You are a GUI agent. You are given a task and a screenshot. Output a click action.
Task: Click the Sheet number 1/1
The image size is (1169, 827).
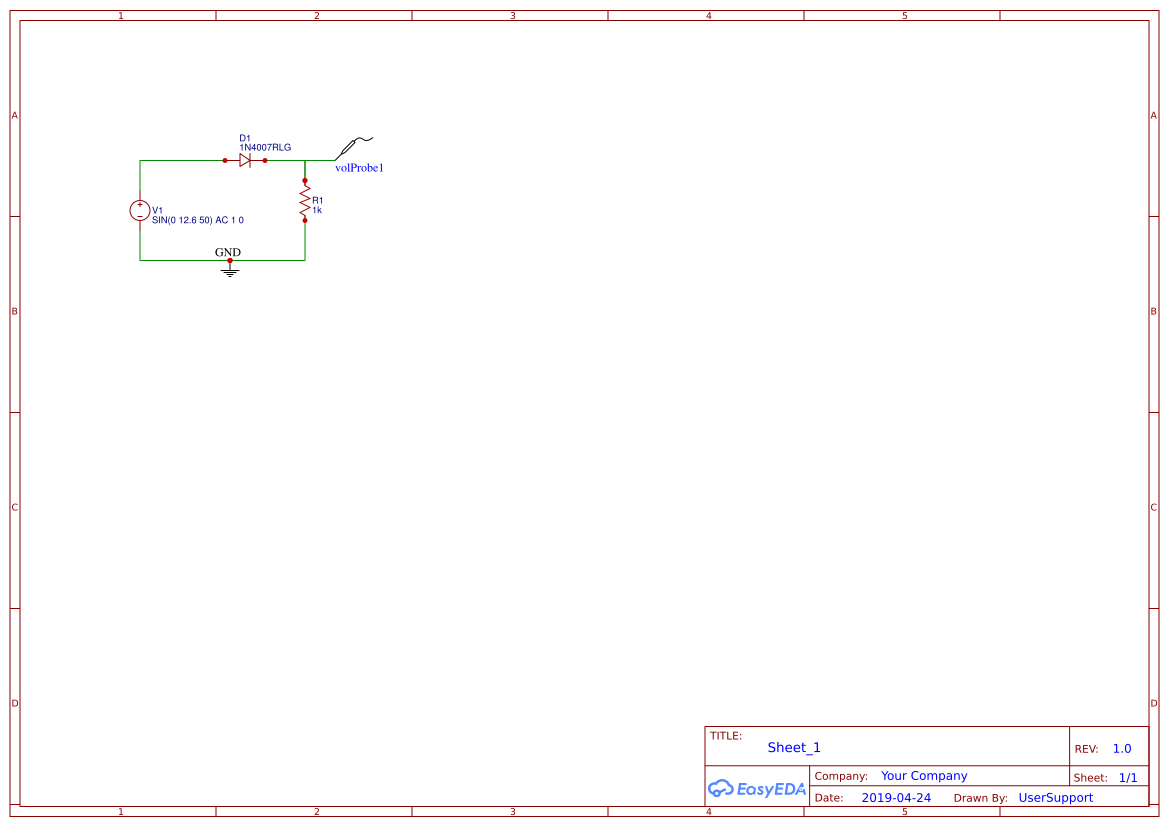1128,778
